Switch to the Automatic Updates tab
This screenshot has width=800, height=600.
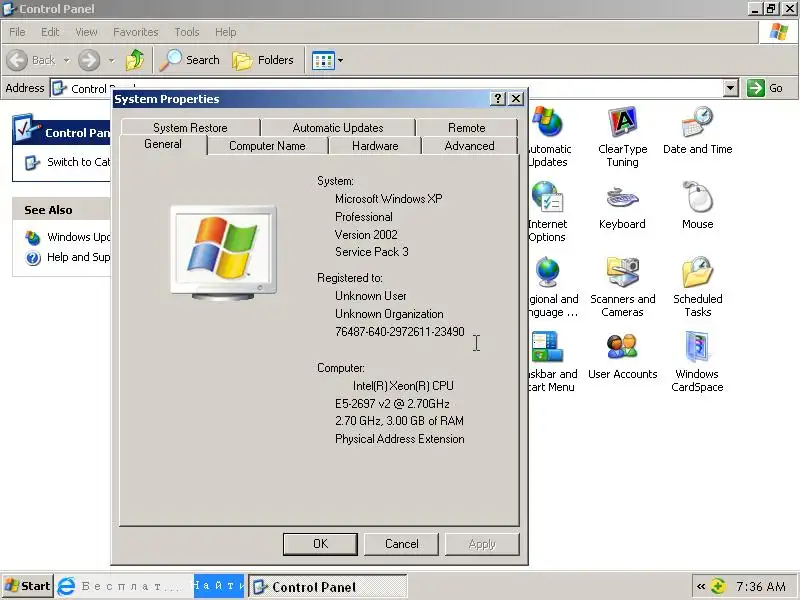tap(338, 128)
